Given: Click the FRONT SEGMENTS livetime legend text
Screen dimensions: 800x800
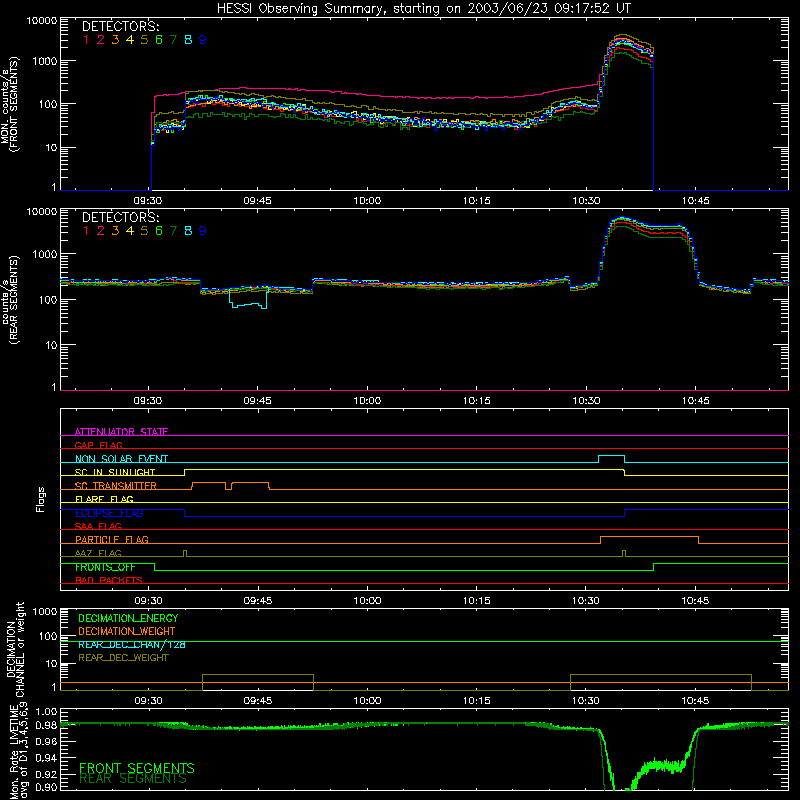Looking at the screenshot, I should (x=137, y=768).
